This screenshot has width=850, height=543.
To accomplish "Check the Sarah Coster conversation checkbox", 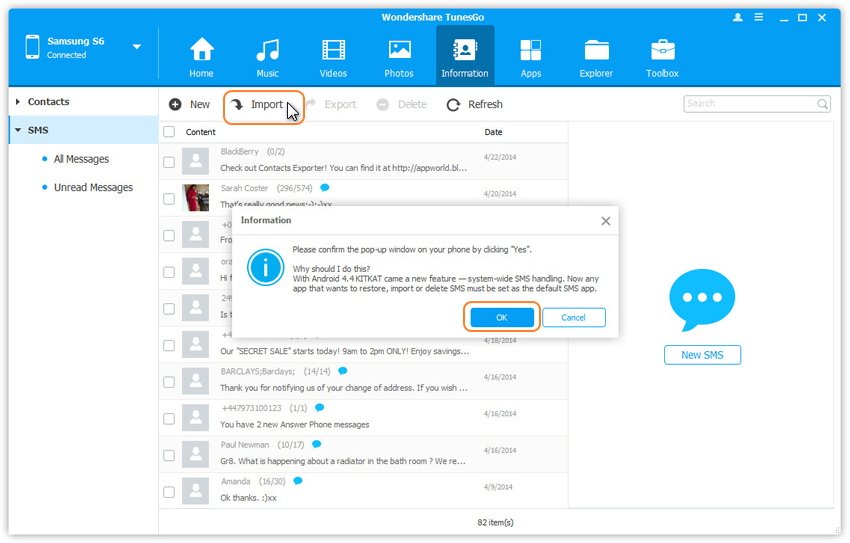I will click(169, 198).
